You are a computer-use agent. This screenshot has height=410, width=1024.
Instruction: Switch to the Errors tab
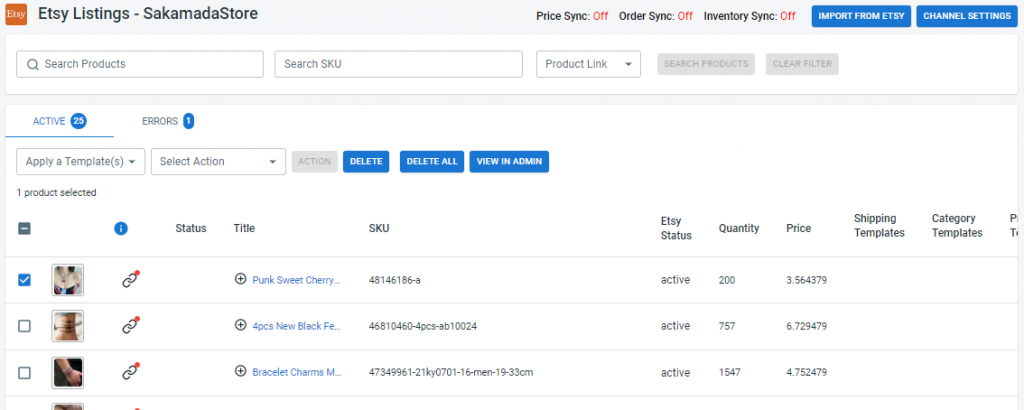[x=168, y=121]
